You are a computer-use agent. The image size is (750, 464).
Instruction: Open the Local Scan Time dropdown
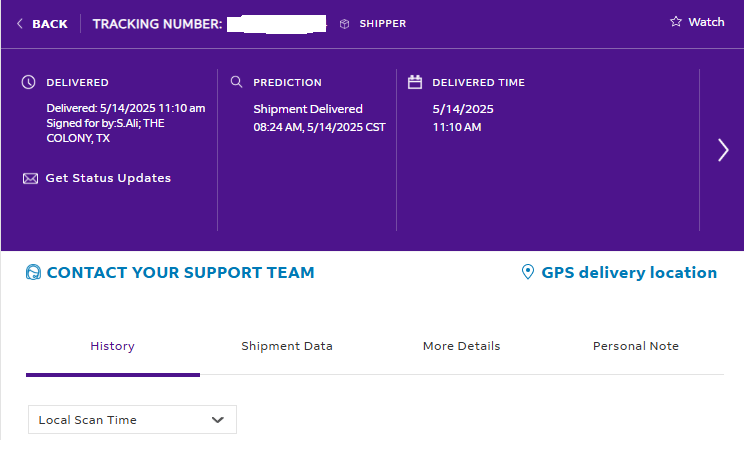pyautogui.click(x=132, y=420)
